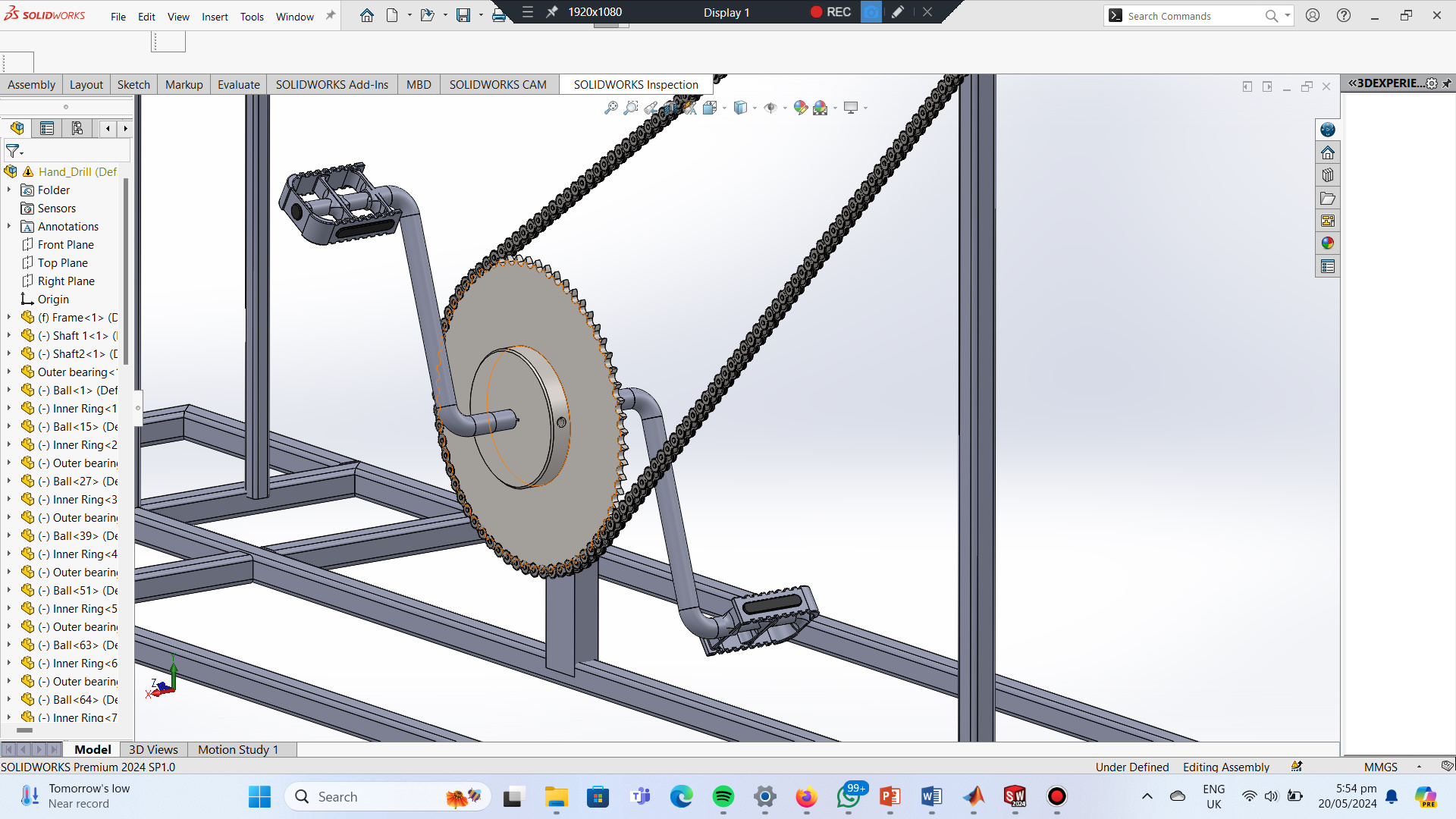
Task: Toggle the REC recording button
Action: [830, 12]
